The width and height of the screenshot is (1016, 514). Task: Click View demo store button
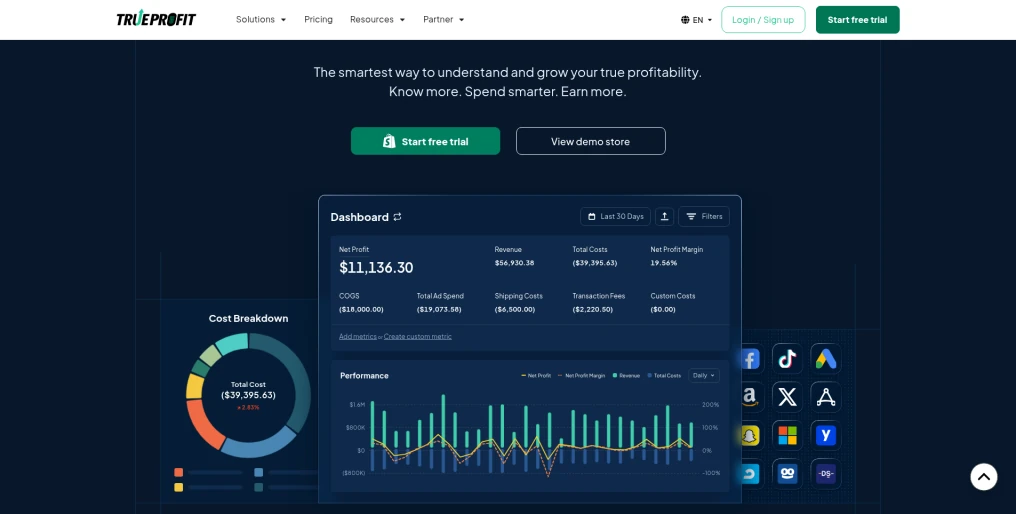590,141
